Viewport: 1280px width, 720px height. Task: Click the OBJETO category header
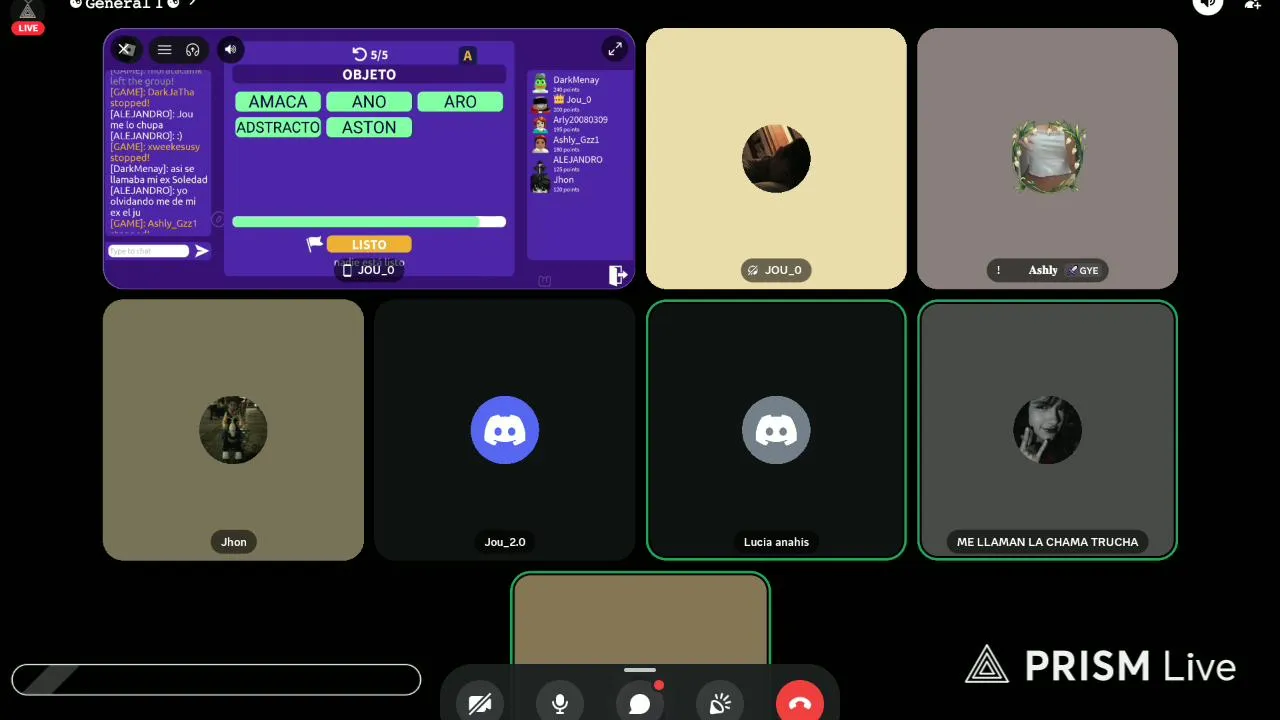tap(369, 75)
